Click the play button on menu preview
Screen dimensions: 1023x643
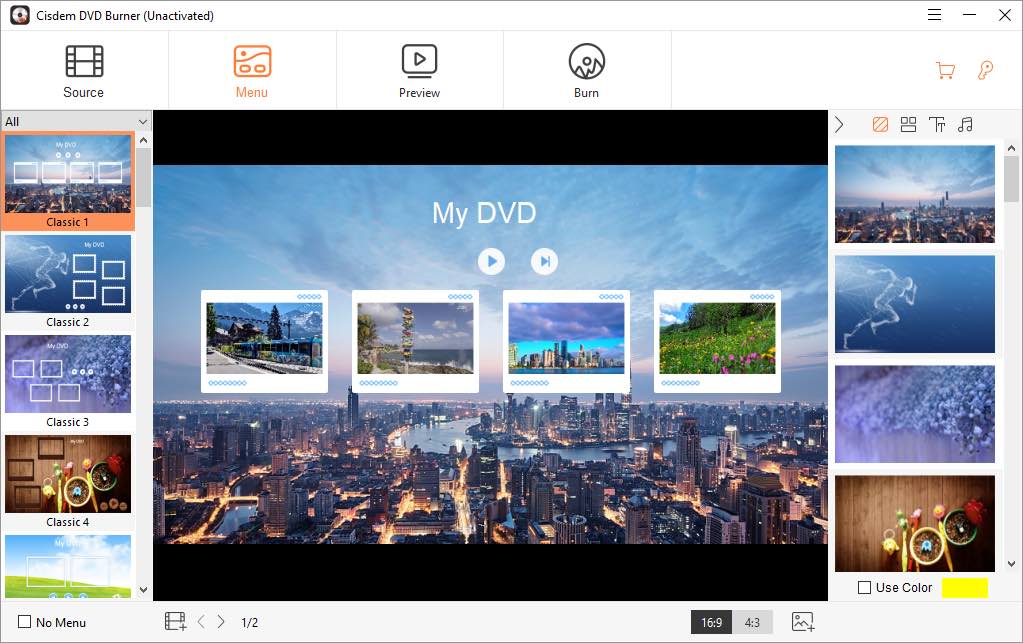pos(491,262)
